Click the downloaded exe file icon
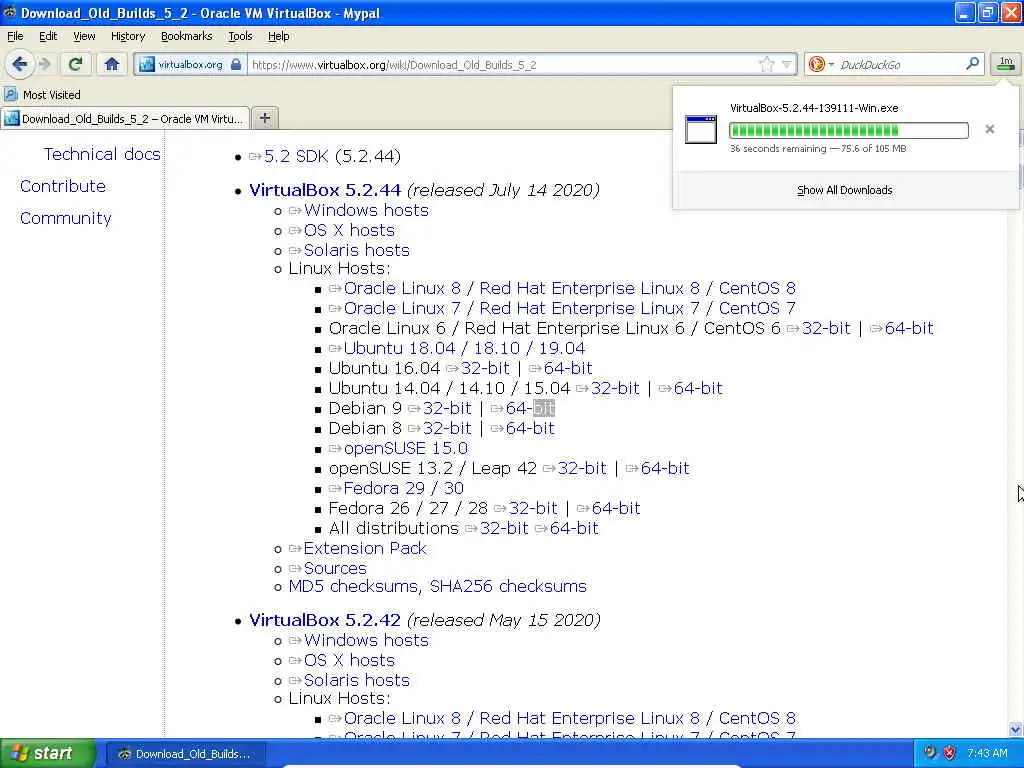Screen dimensions: 1024x768 (x=701, y=129)
